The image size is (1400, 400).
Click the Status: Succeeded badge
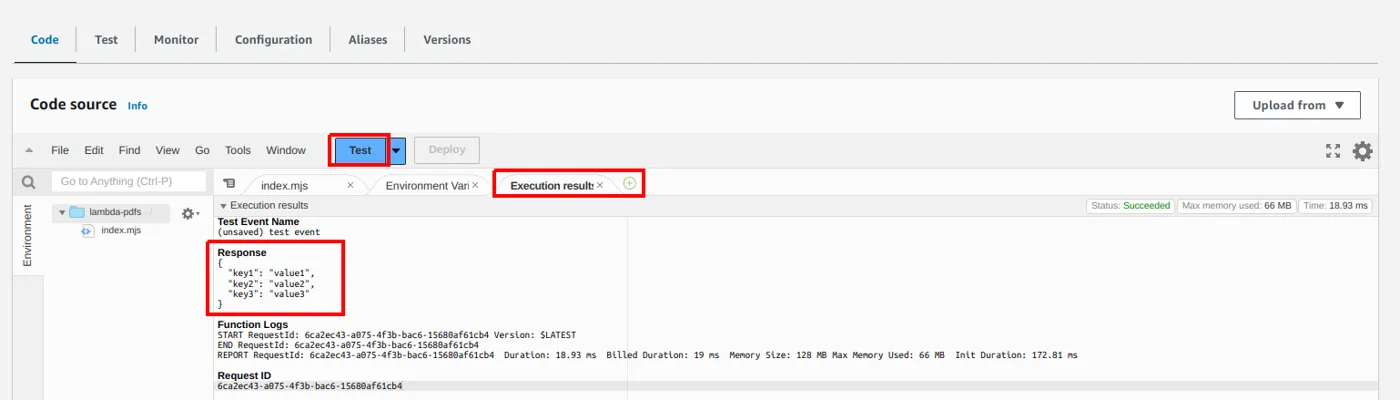pos(1130,205)
